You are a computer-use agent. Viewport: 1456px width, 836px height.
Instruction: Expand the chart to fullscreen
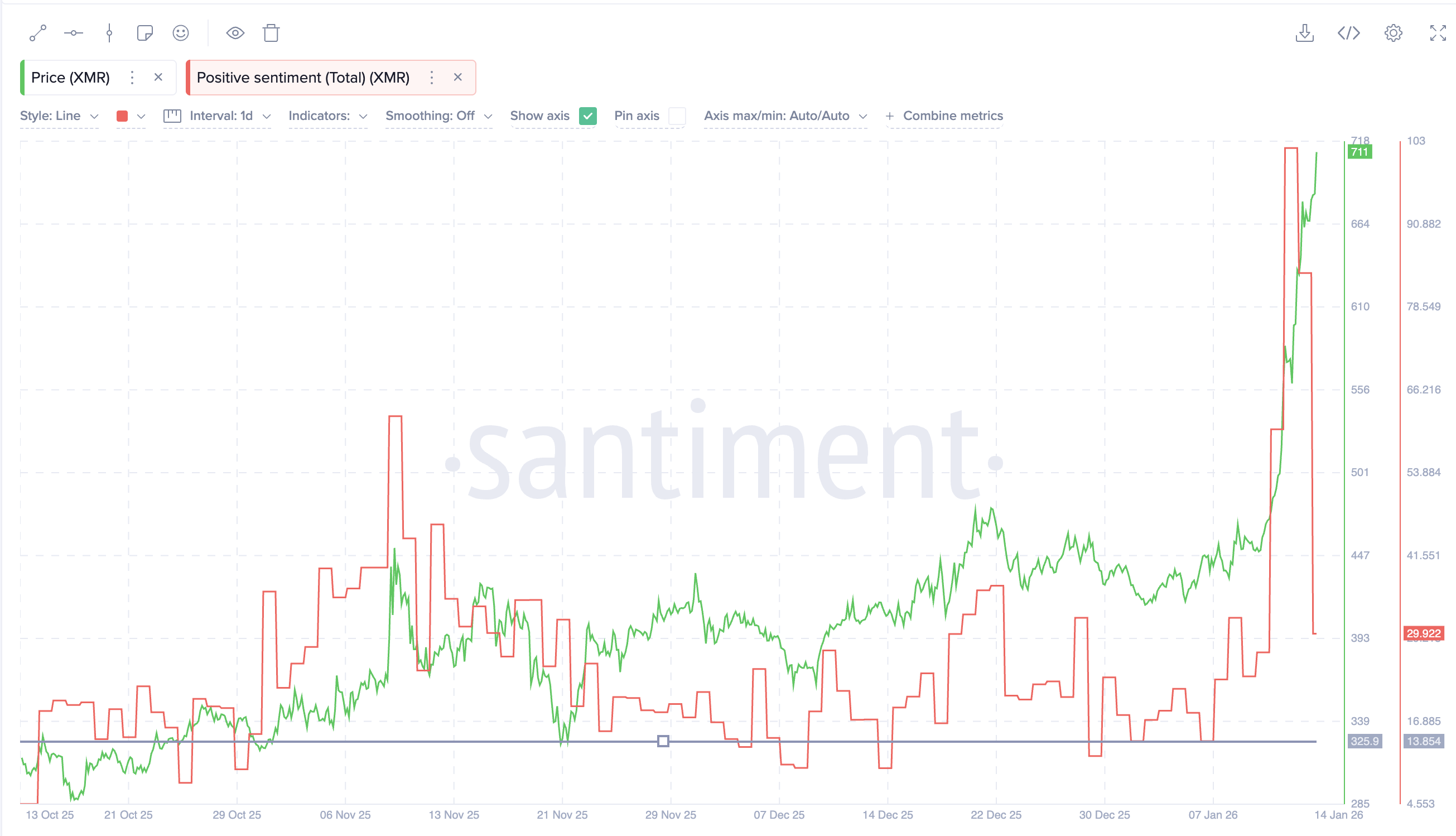1437,33
